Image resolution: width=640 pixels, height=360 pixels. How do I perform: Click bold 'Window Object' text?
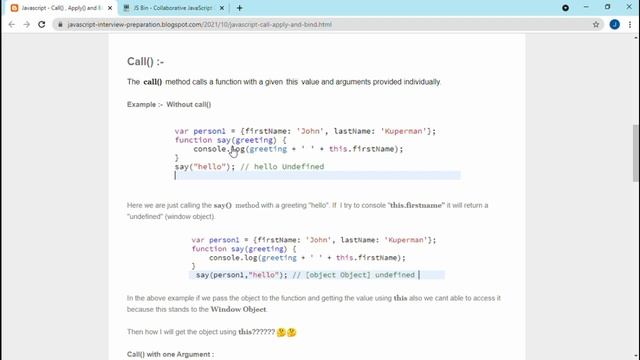coord(238,309)
